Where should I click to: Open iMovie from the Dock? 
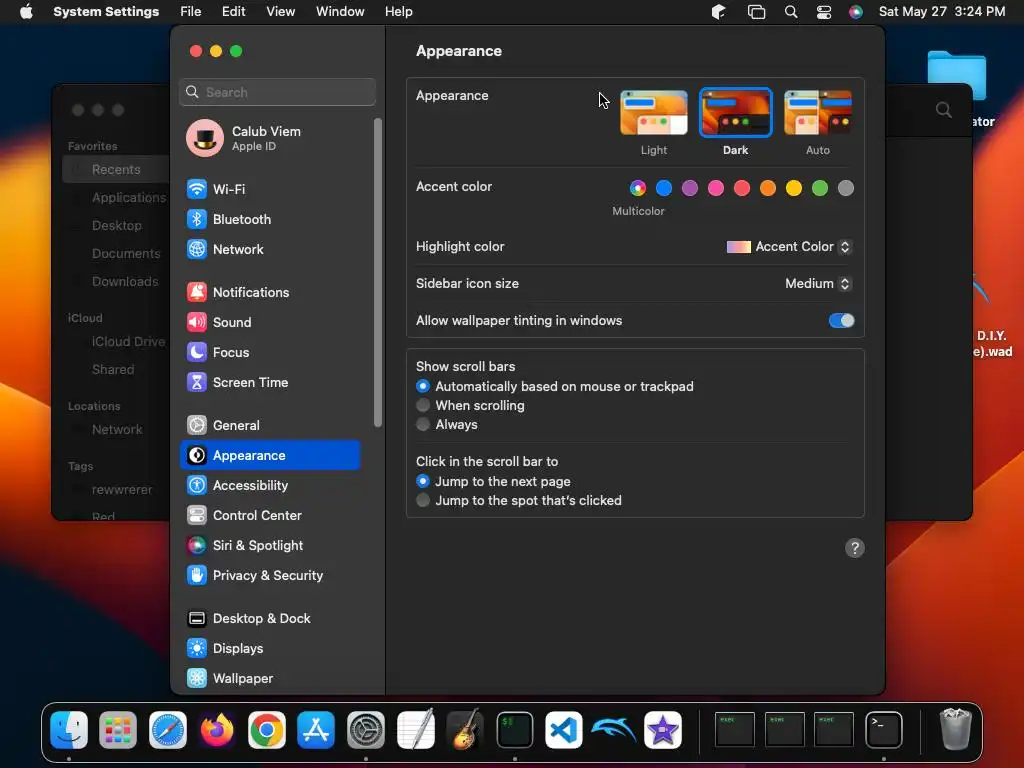tap(663, 729)
